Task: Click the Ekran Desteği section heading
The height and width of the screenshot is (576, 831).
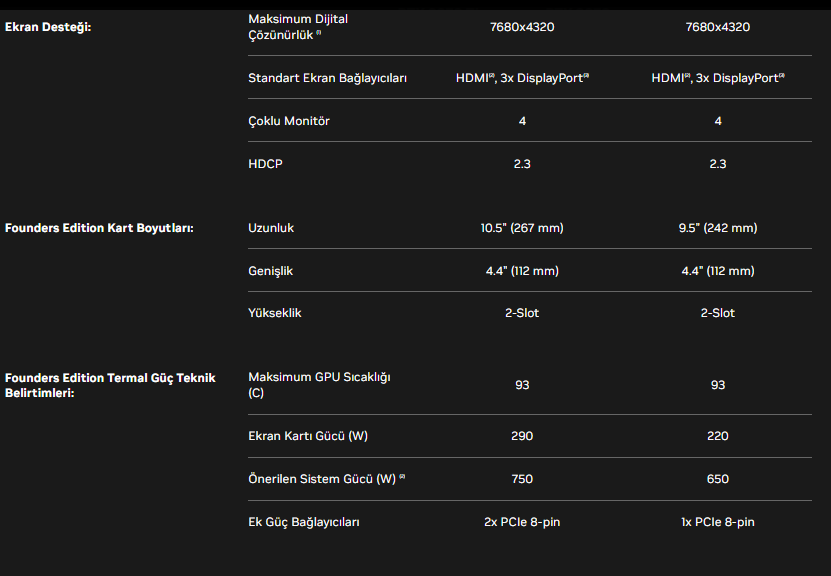Action: pyautogui.click(x=48, y=26)
